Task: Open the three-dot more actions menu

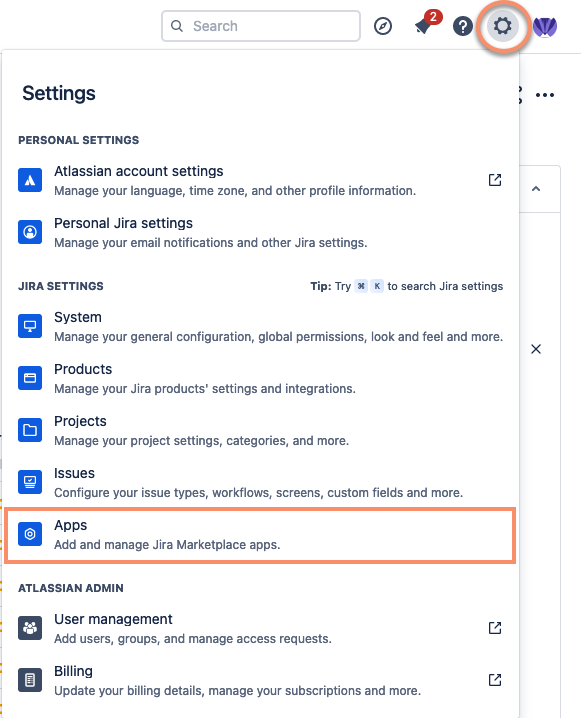Action: coord(545,95)
